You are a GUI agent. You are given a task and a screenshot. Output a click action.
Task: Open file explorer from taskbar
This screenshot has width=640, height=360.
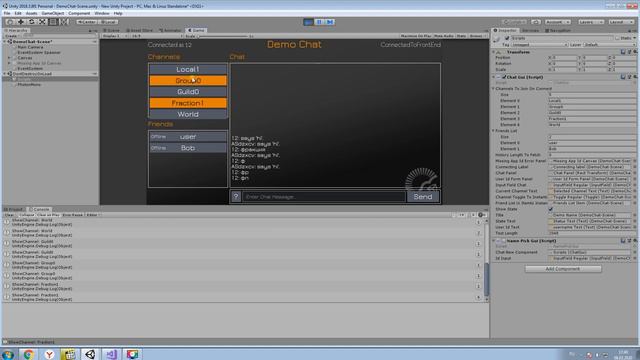point(69,354)
